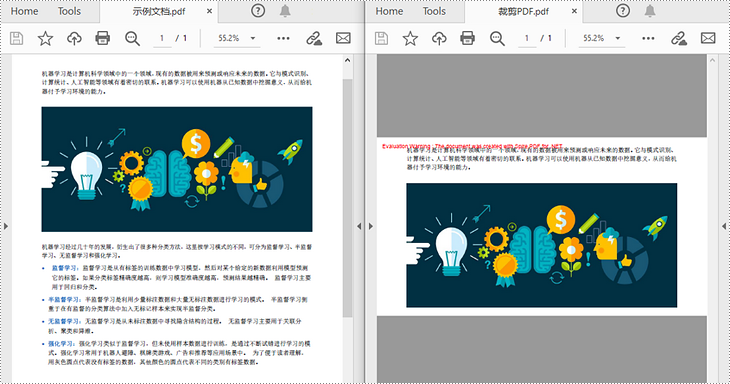Viewport: 730px width, 384px height.
Task: Select the 裁剪PDF.pdf document tab
Action: (524, 12)
